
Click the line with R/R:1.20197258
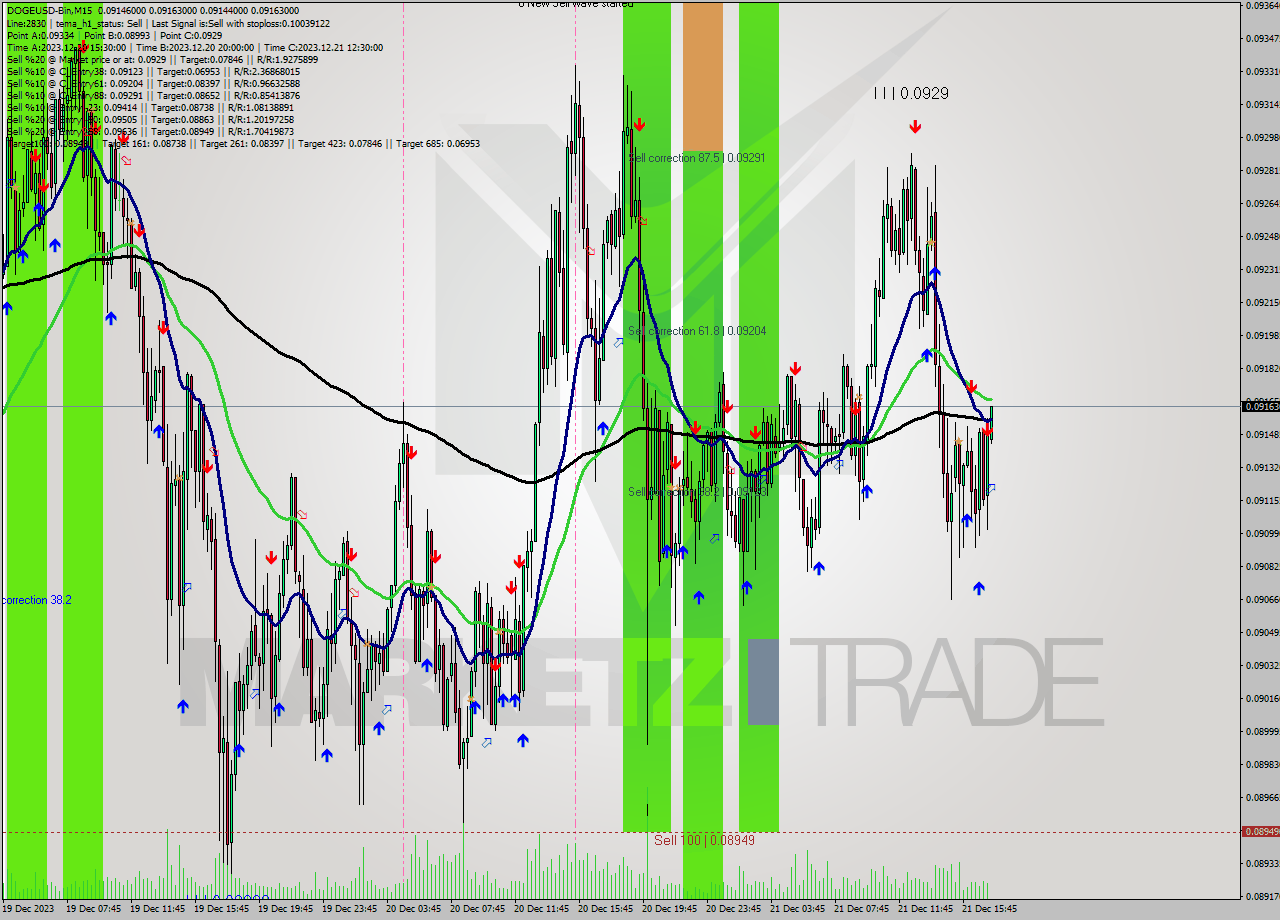[x=150, y=119]
